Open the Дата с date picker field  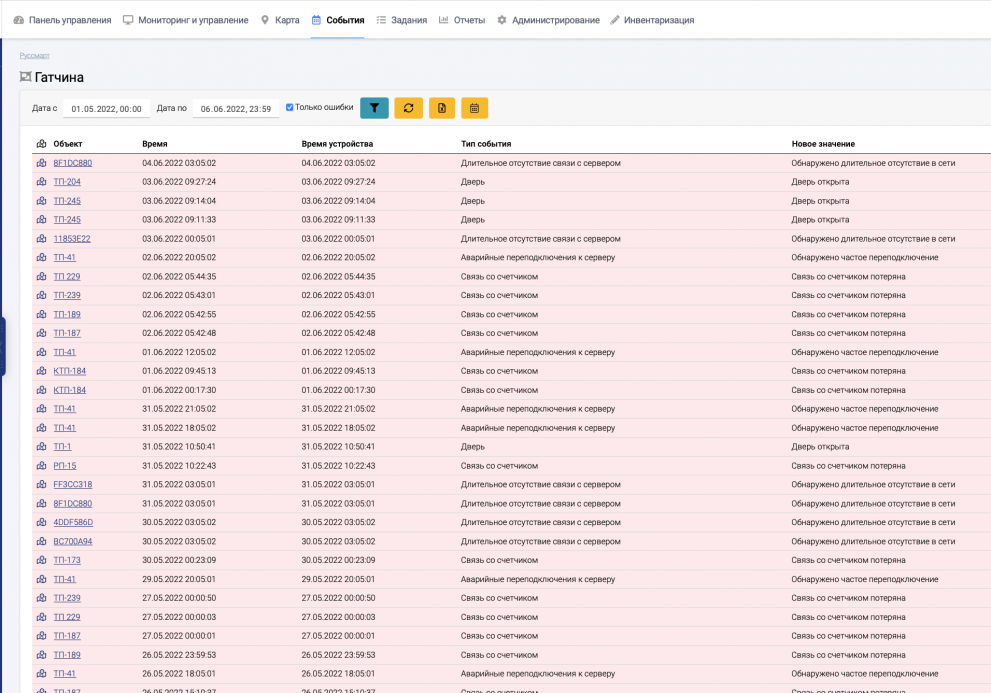[106, 109]
